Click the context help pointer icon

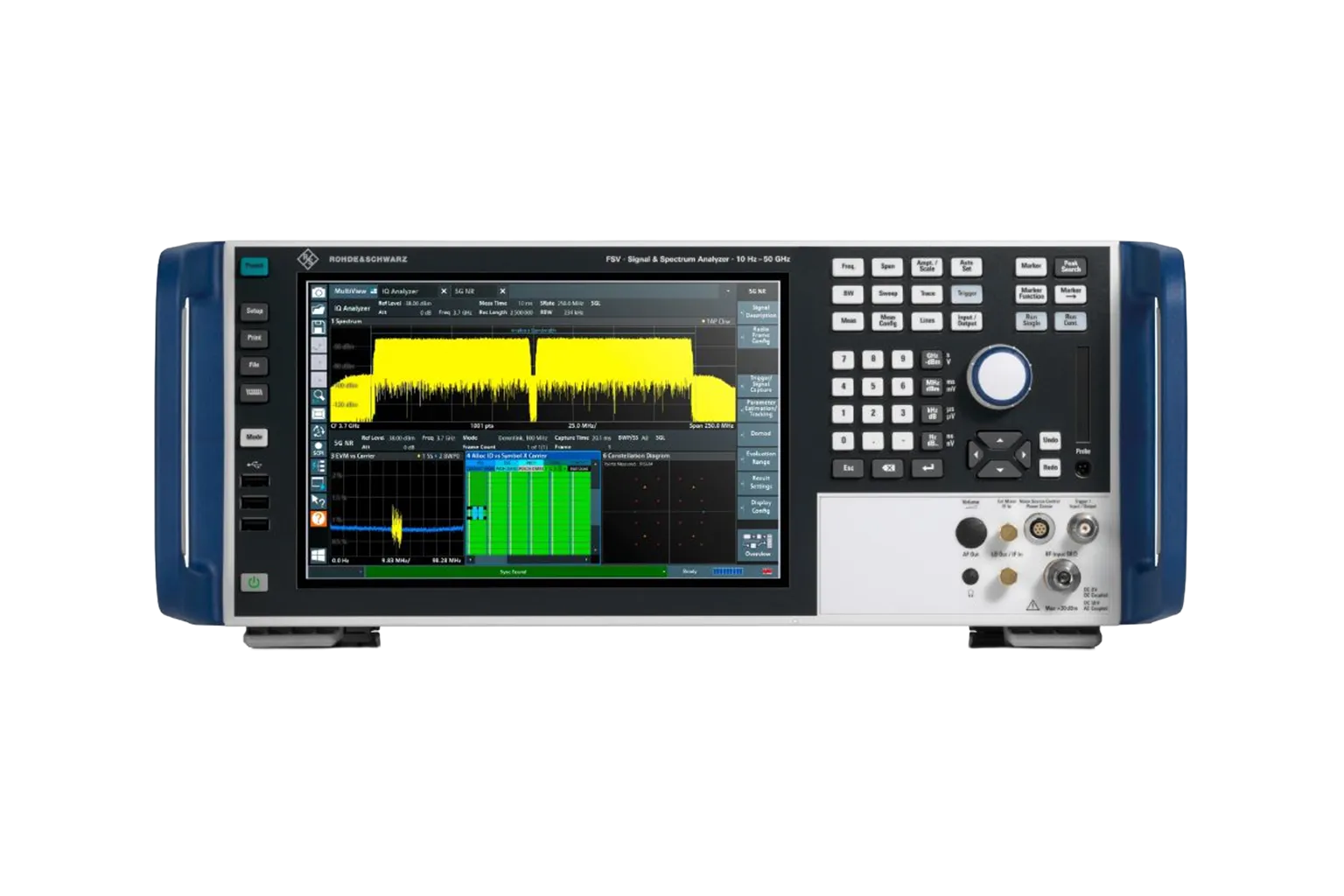(318, 501)
